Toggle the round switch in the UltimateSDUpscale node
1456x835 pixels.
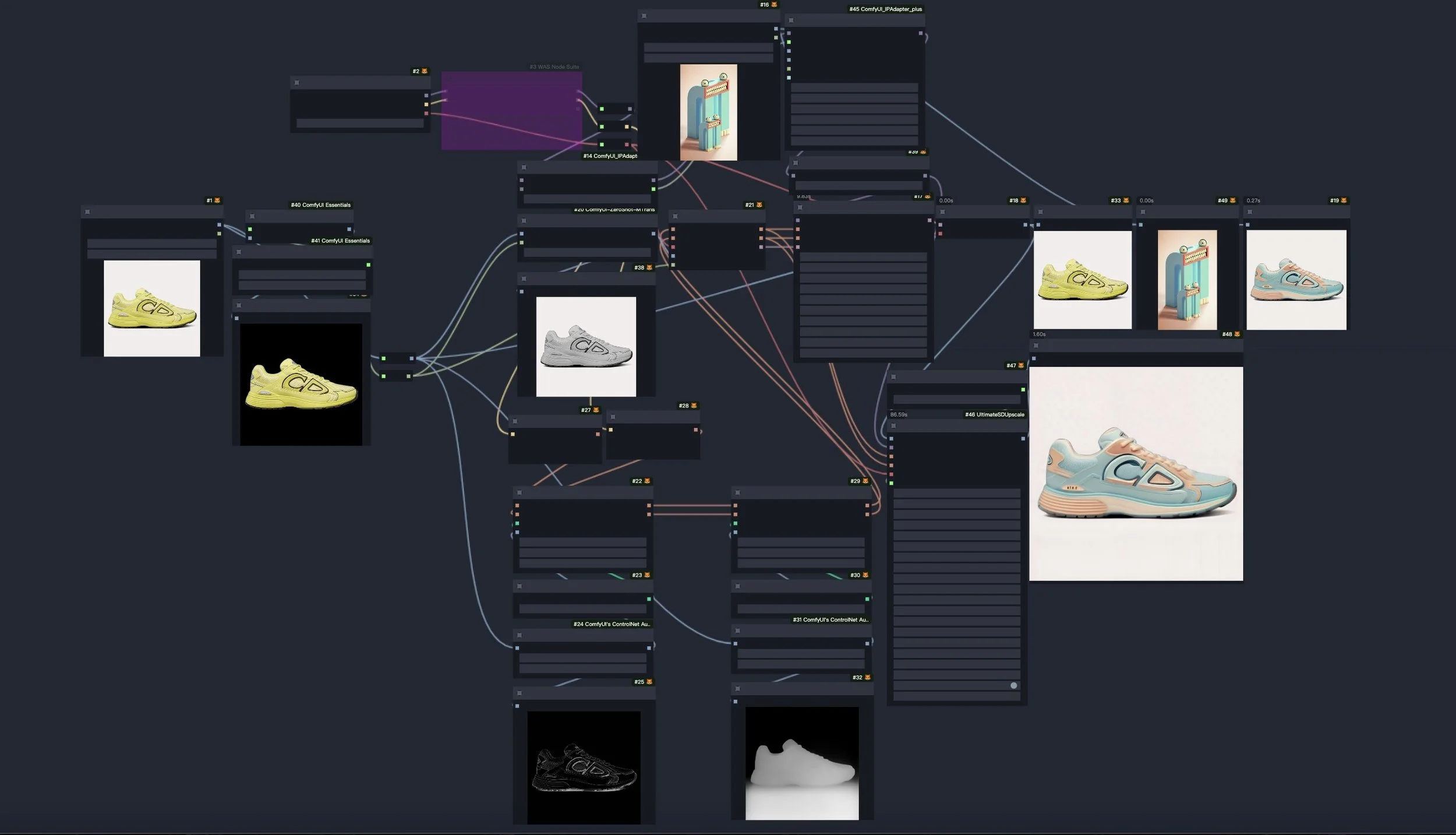(x=1014, y=686)
